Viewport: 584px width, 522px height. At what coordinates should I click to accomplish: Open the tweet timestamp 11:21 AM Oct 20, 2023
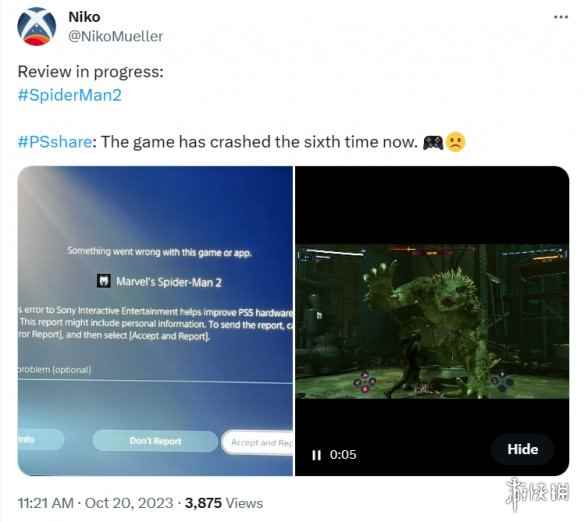(x=95, y=503)
